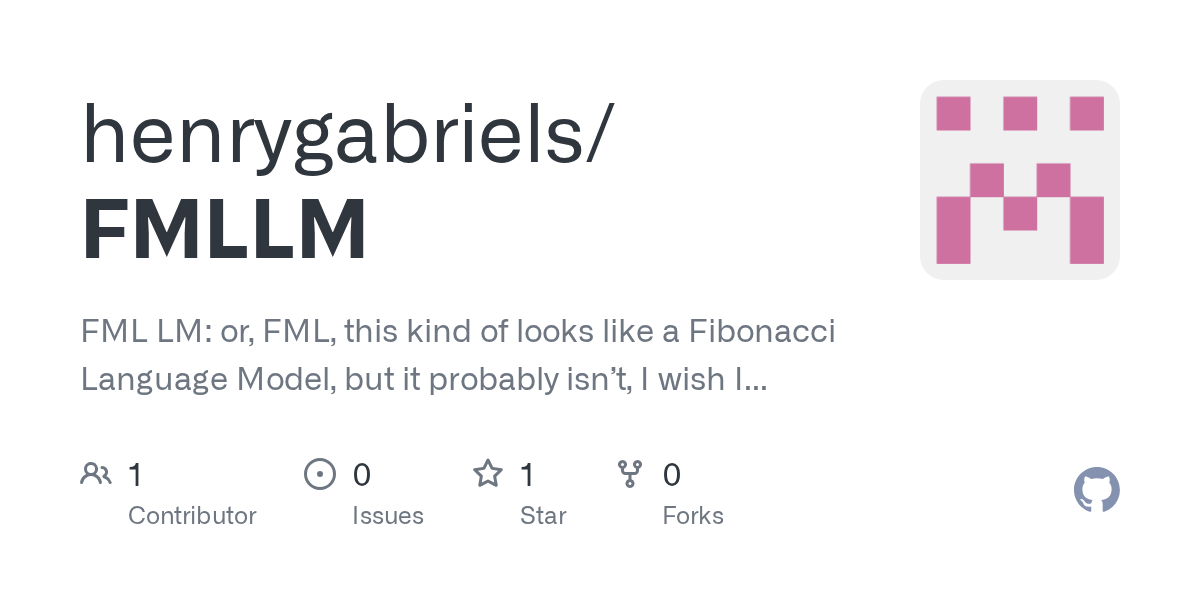The height and width of the screenshot is (600, 1200).
Task: Select the Forks label
Action: click(x=693, y=516)
